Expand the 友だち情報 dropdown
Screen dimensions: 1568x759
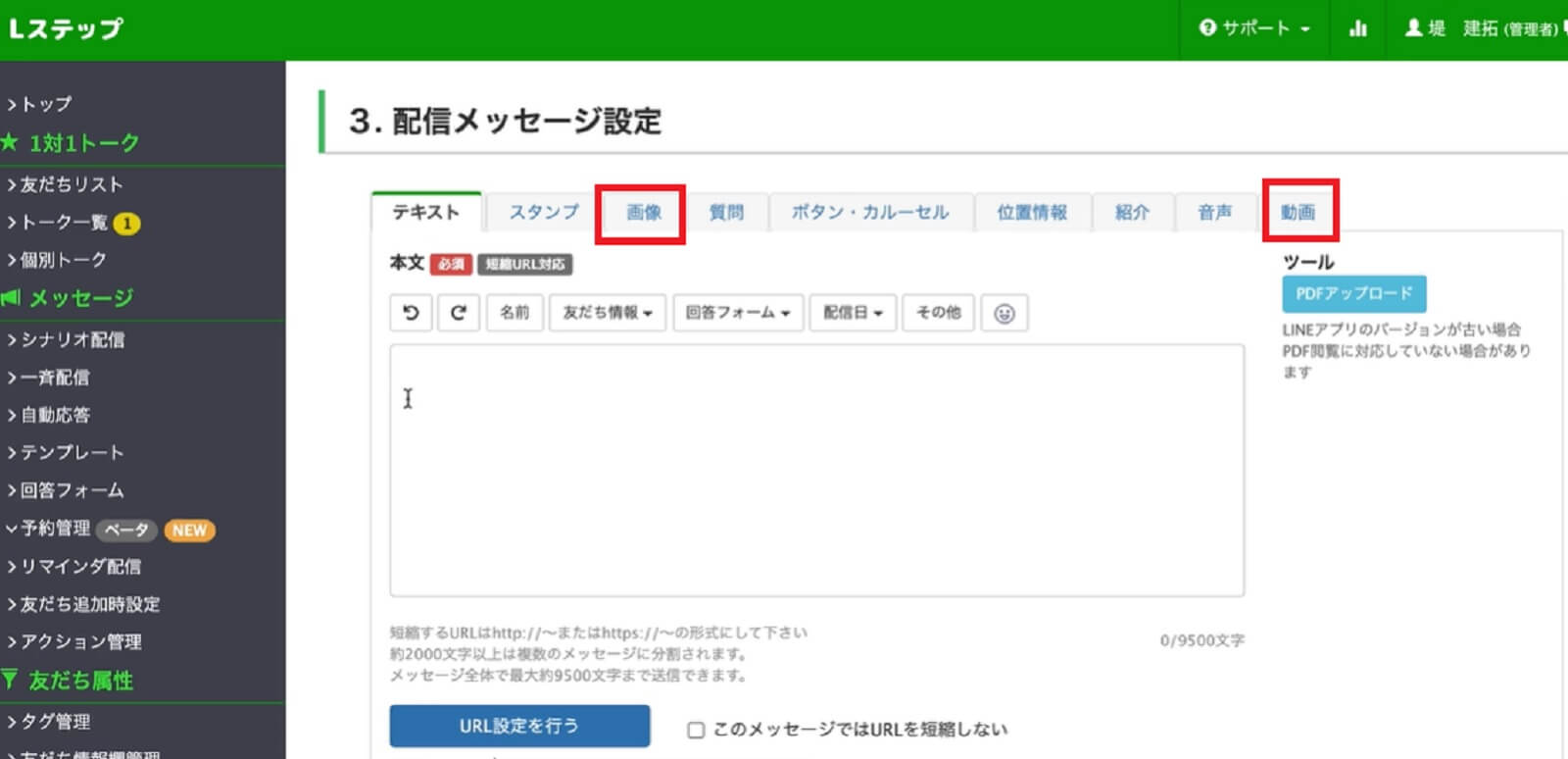(x=608, y=313)
